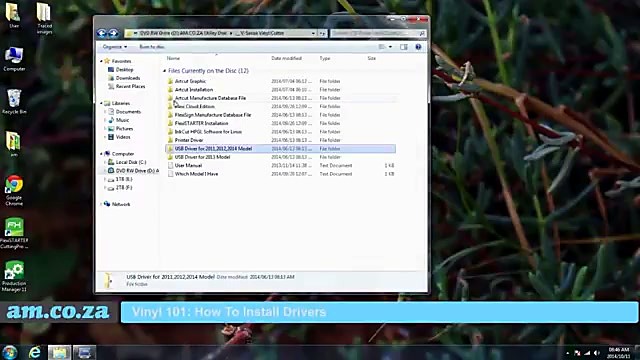The width and height of the screenshot is (640, 360).
Task: Open Desktop under Favorites
Action: (x=124, y=70)
